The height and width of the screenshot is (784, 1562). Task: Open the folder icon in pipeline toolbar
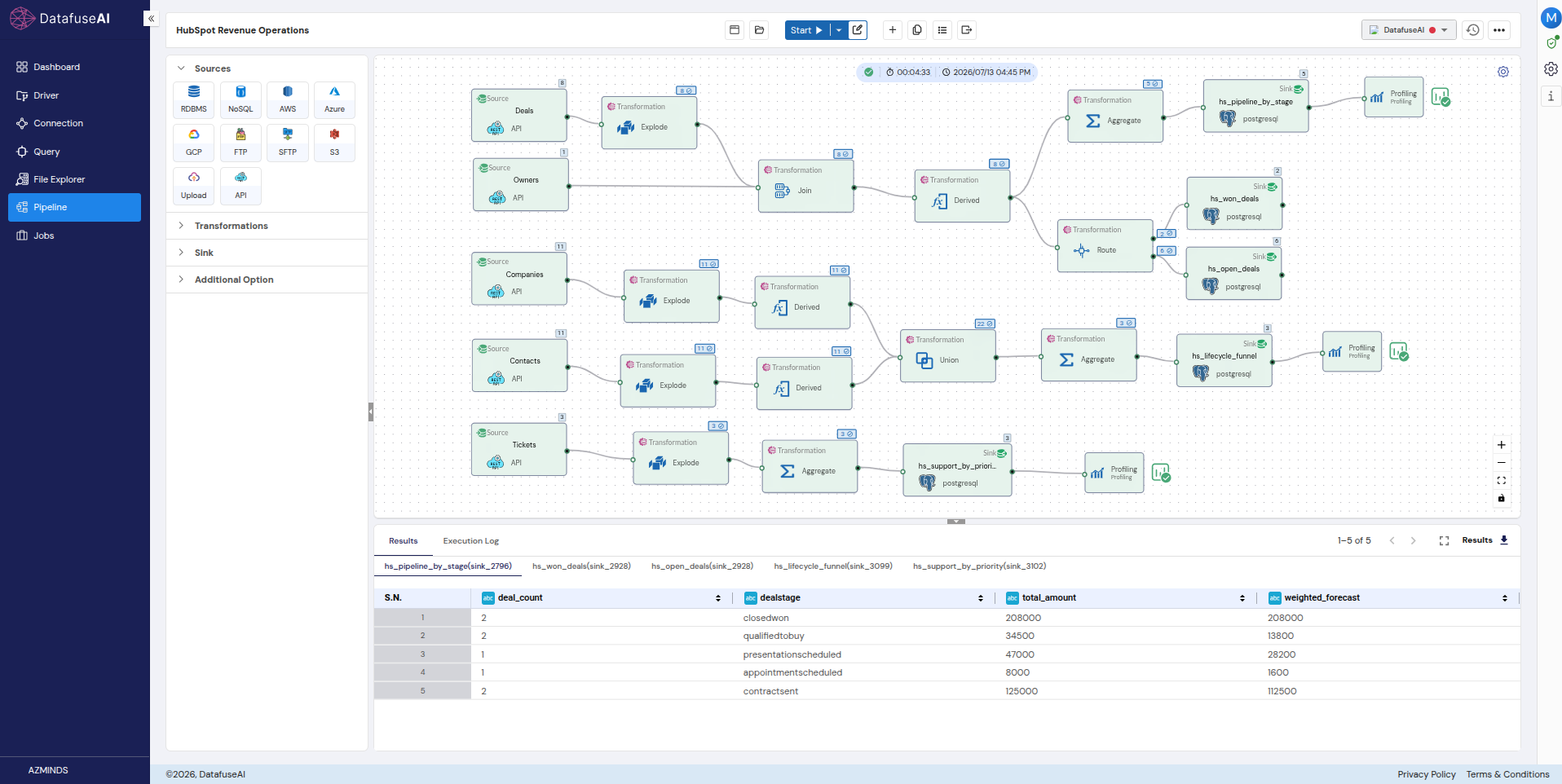[x=760, y=30]
